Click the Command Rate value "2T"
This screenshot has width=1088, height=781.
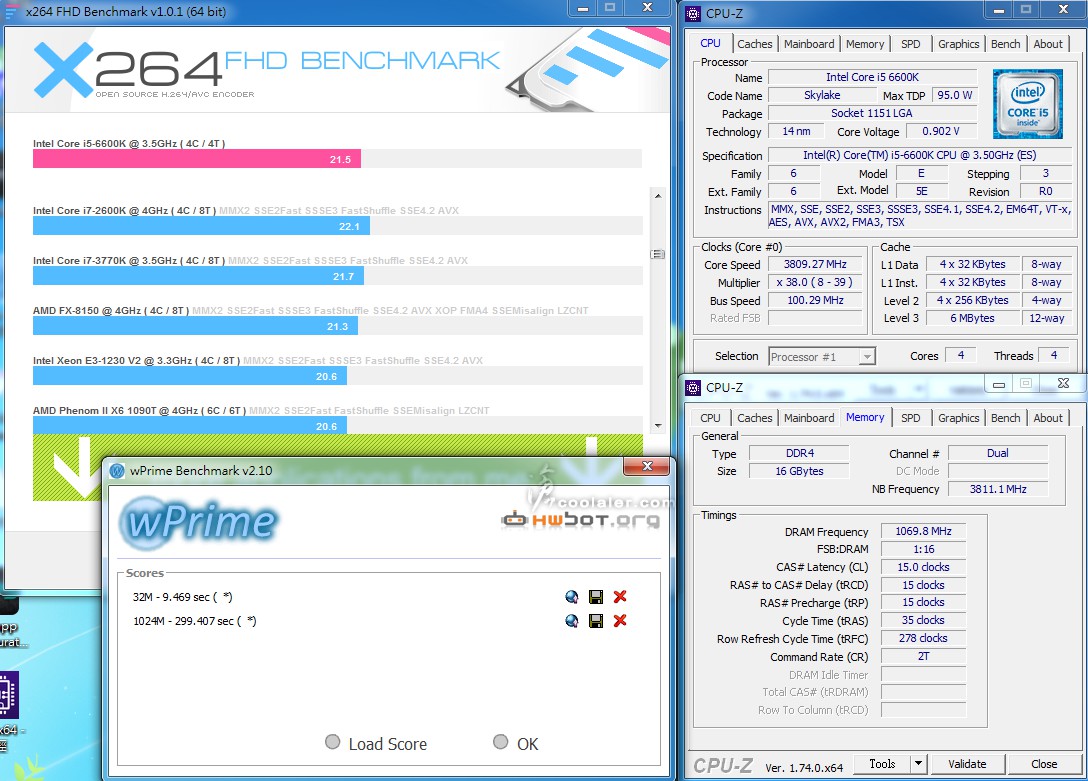pyautogui.click(x=923, y=656)
